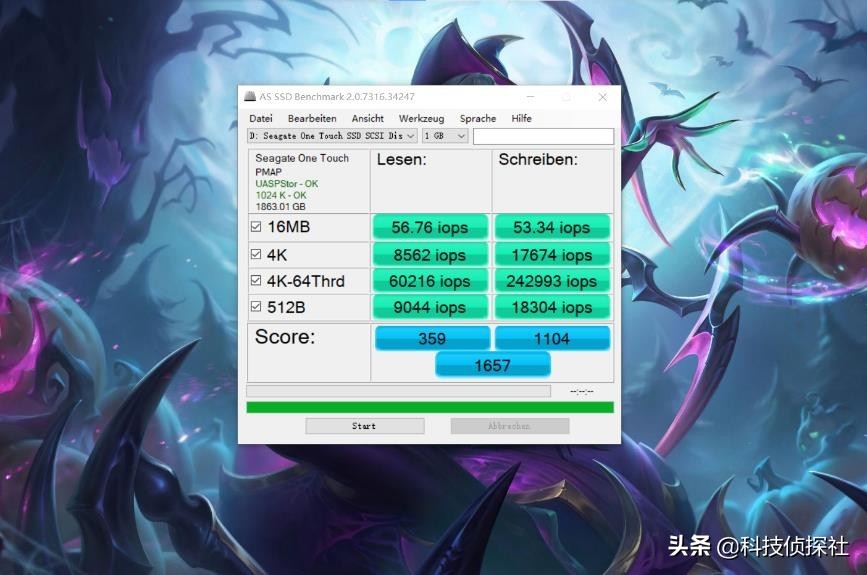Screen dimensions: 867x575
Task: Minimize the AS SSD Benchmark window
Action: click(530, 97)
